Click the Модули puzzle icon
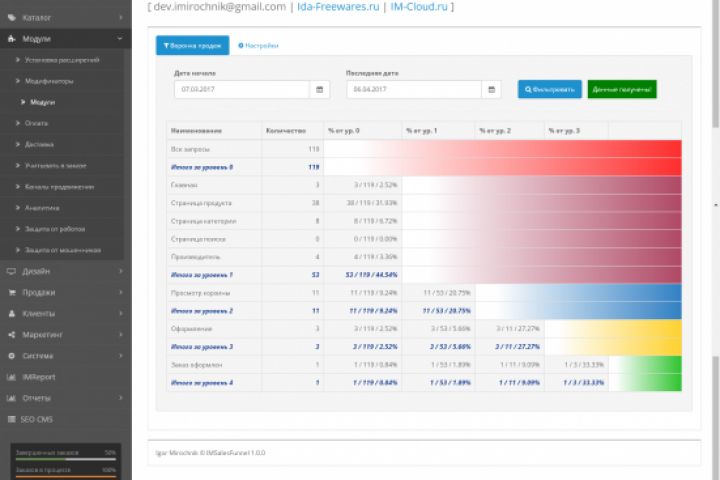720x480 pixels. tap(11, 39)
